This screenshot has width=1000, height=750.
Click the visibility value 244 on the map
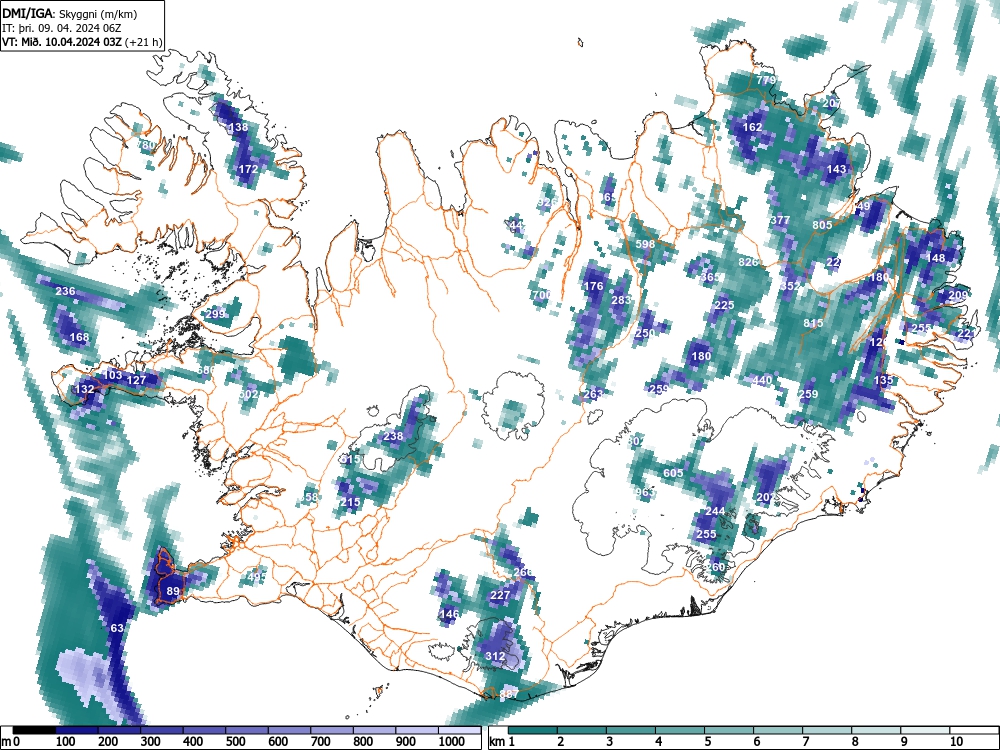pos(715,511)
